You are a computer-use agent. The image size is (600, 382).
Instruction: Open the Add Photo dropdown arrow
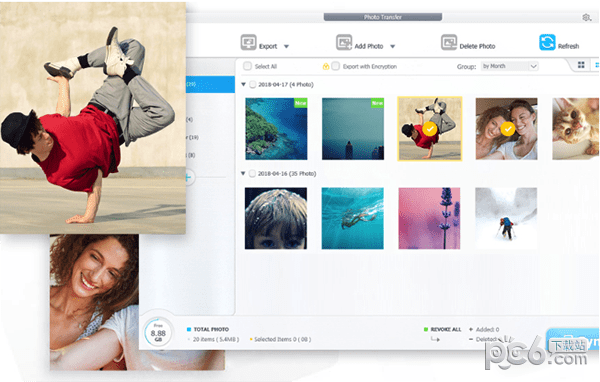click(393, 46)
